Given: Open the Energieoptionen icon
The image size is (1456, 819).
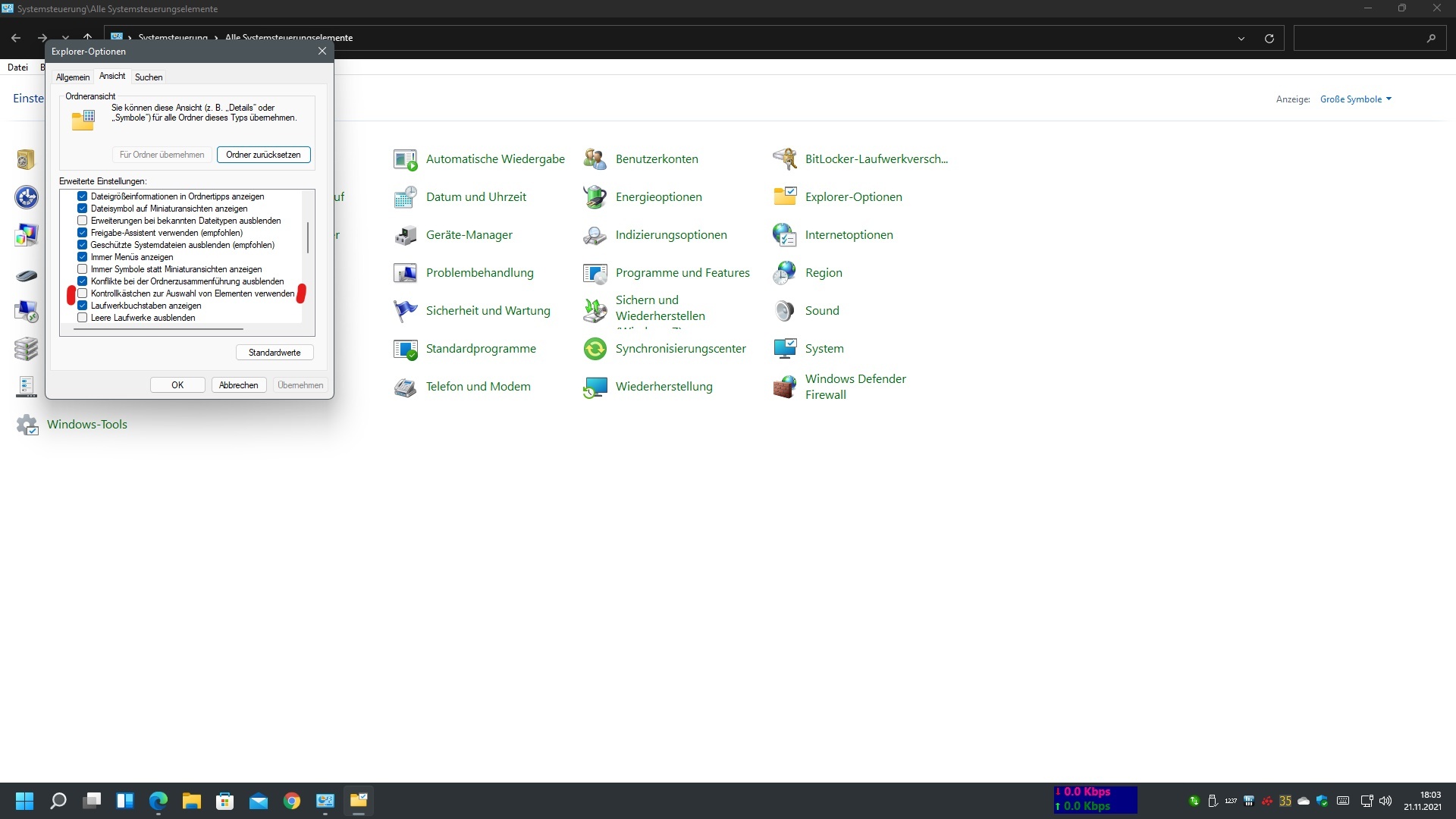Looking at the screenshot, I should point(595,197).
